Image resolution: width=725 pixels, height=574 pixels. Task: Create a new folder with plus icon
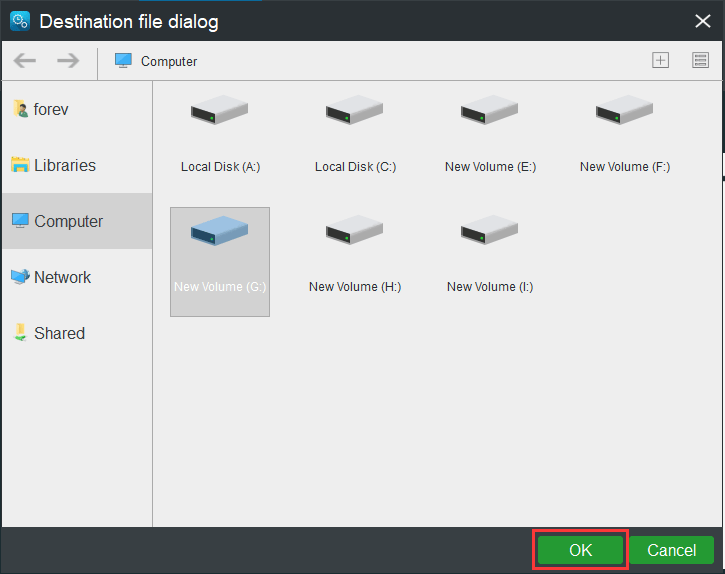click(660, 60)
